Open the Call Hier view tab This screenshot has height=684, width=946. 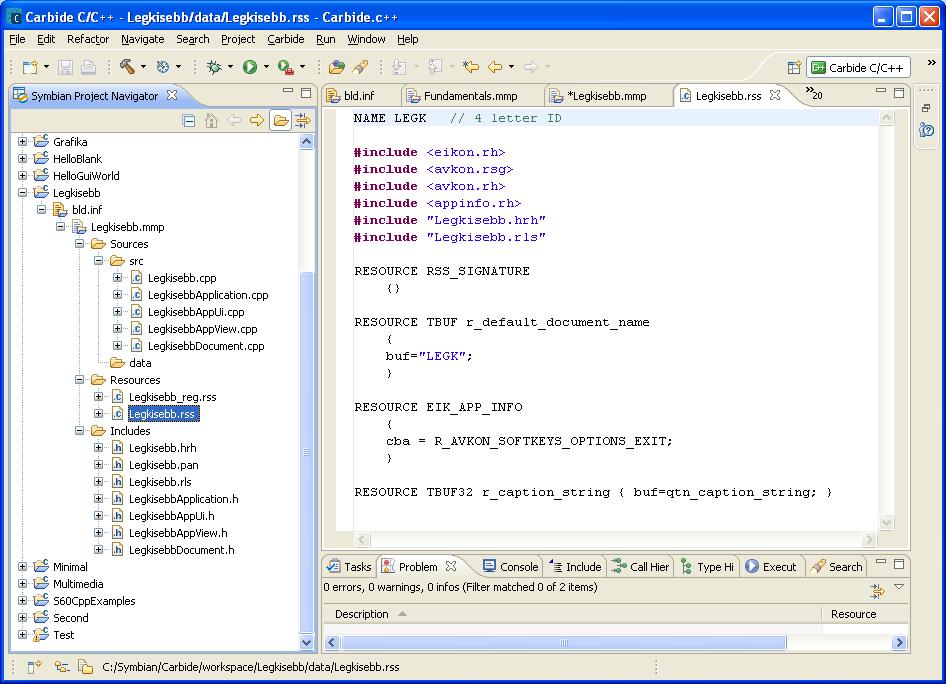[641, 567]
